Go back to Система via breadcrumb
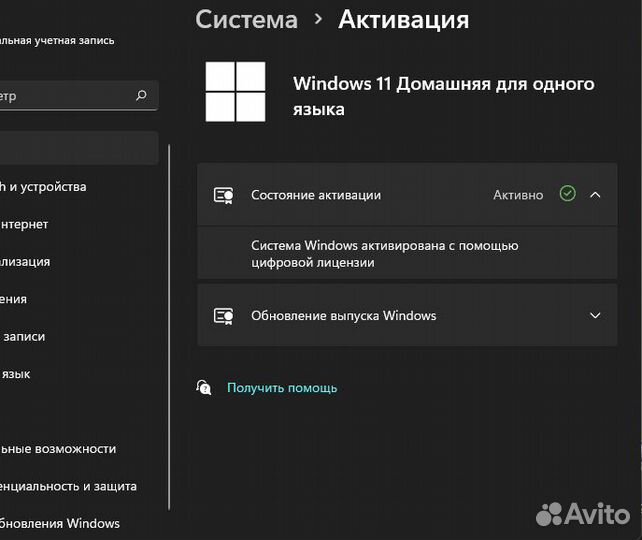Image resolution: width=642 pixels, height=540 pixels. [246, 19]
